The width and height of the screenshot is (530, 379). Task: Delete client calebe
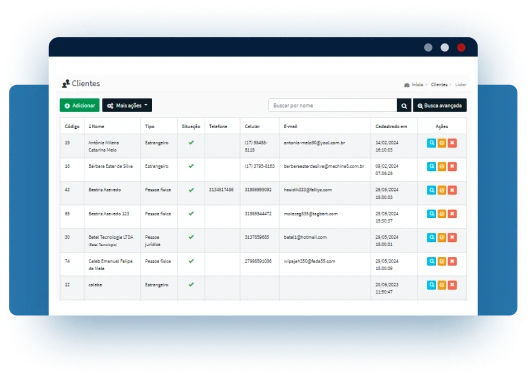click(452, 285)
